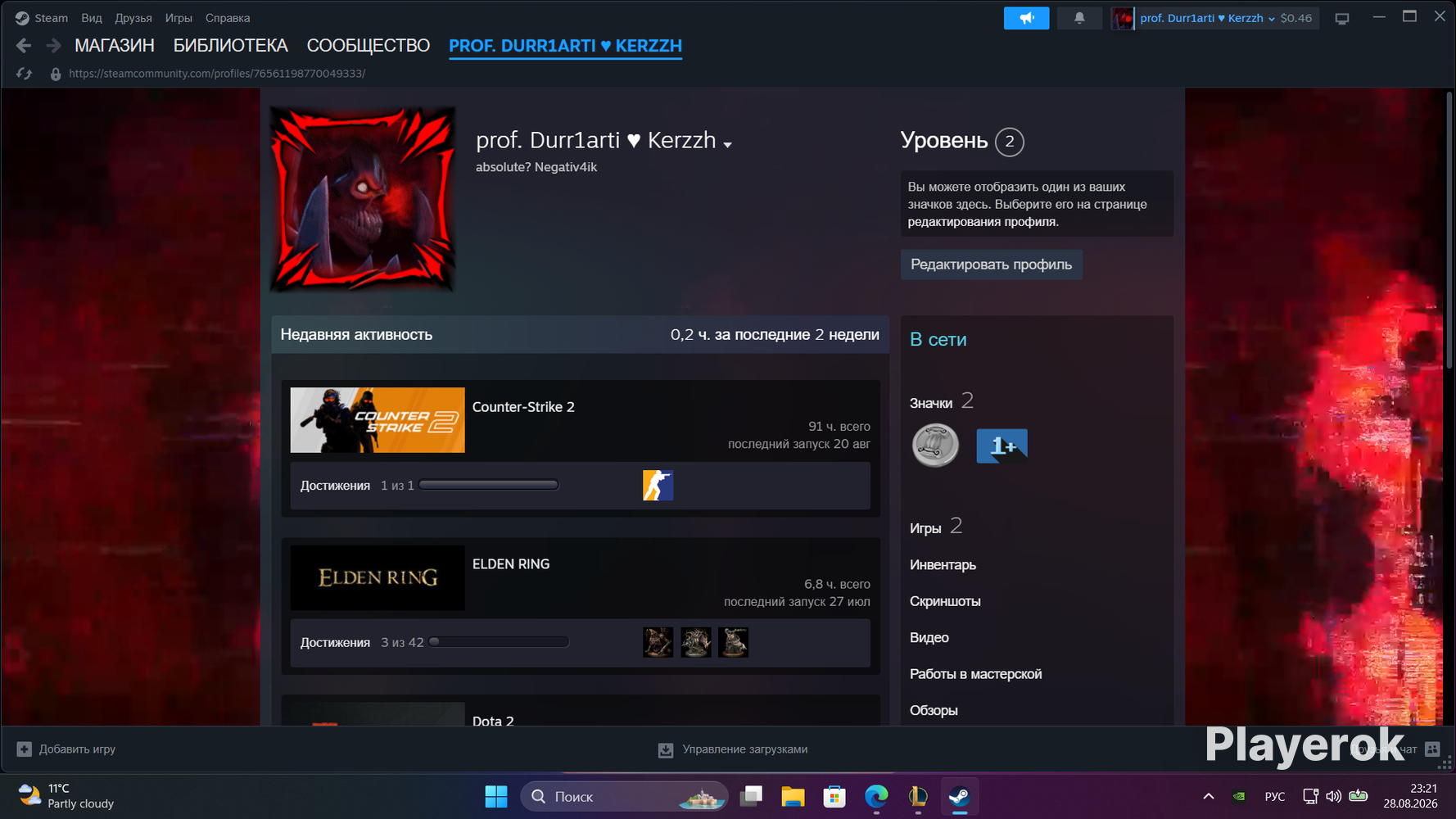The image size is (1456, 819).
Task: Click the level 2 circle badge
Action: point(1010,142)
